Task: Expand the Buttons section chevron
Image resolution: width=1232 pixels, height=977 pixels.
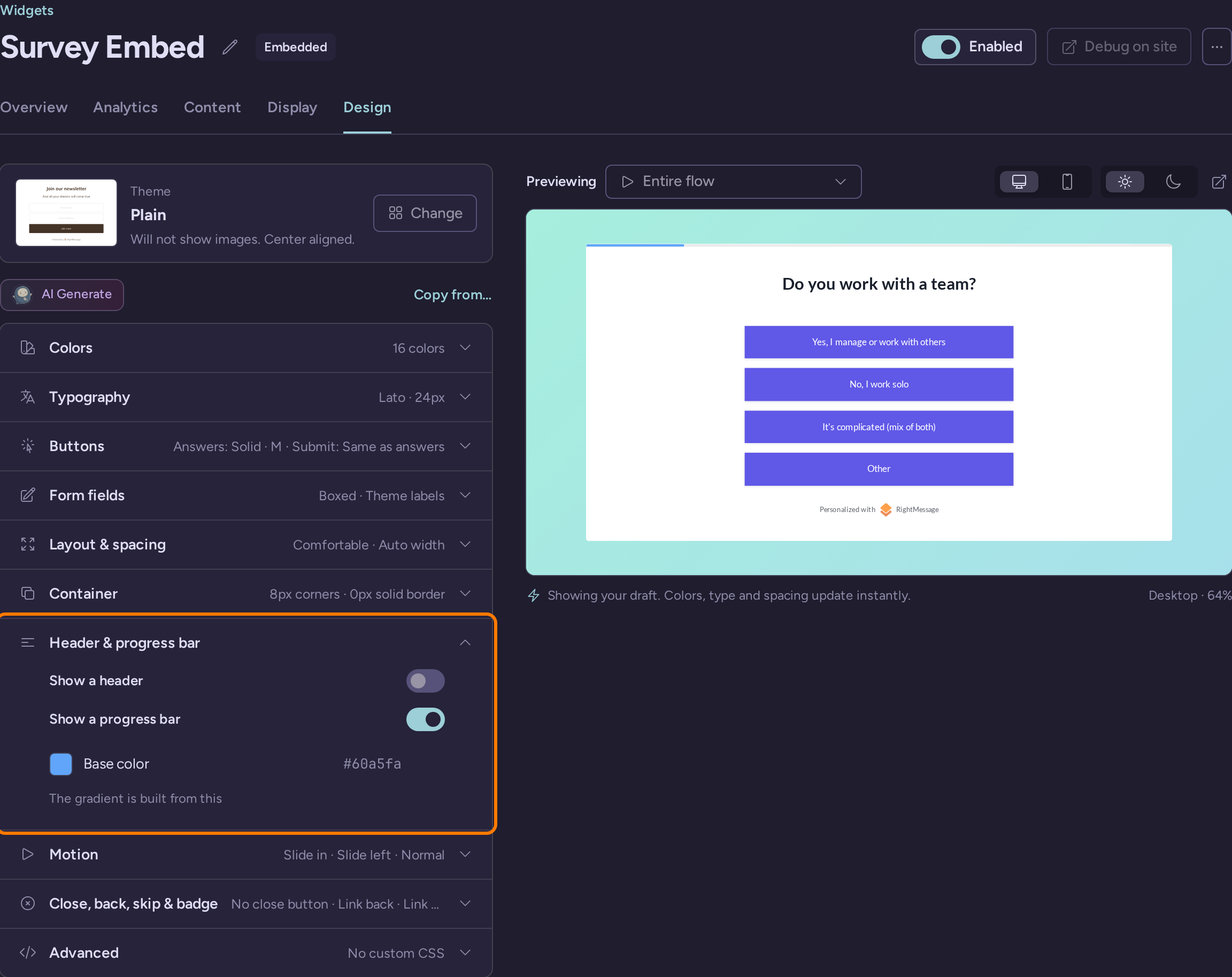Action: (x=465, y=446)
